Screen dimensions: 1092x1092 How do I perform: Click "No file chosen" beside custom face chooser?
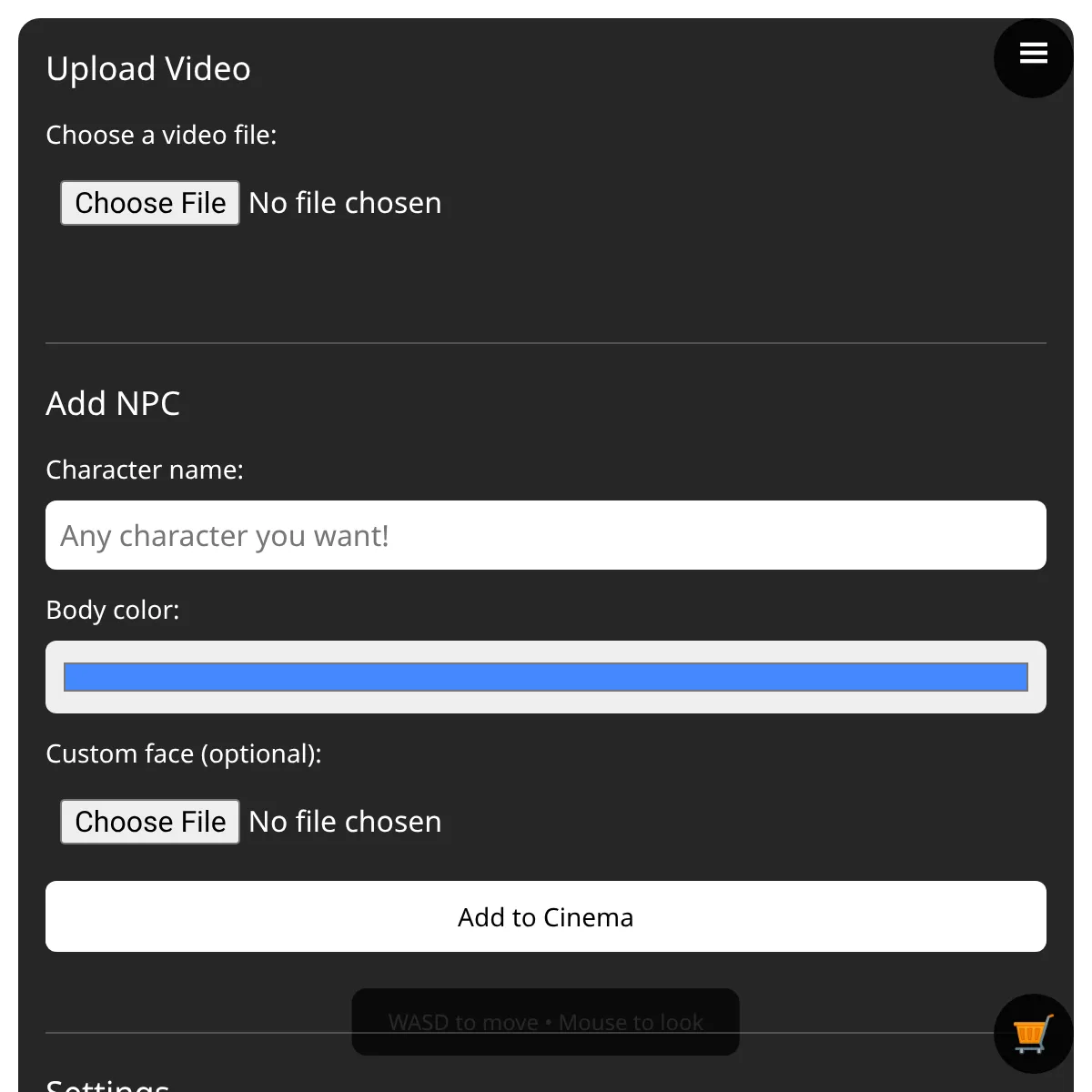click(345, 822)
